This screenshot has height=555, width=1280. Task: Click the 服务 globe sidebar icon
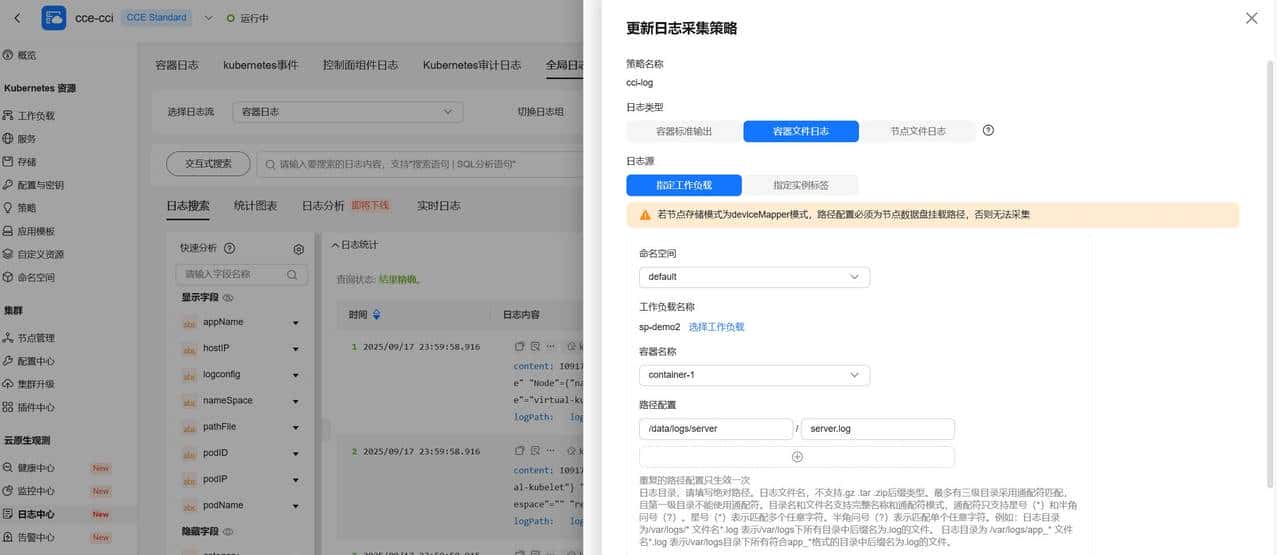point(8,139)
